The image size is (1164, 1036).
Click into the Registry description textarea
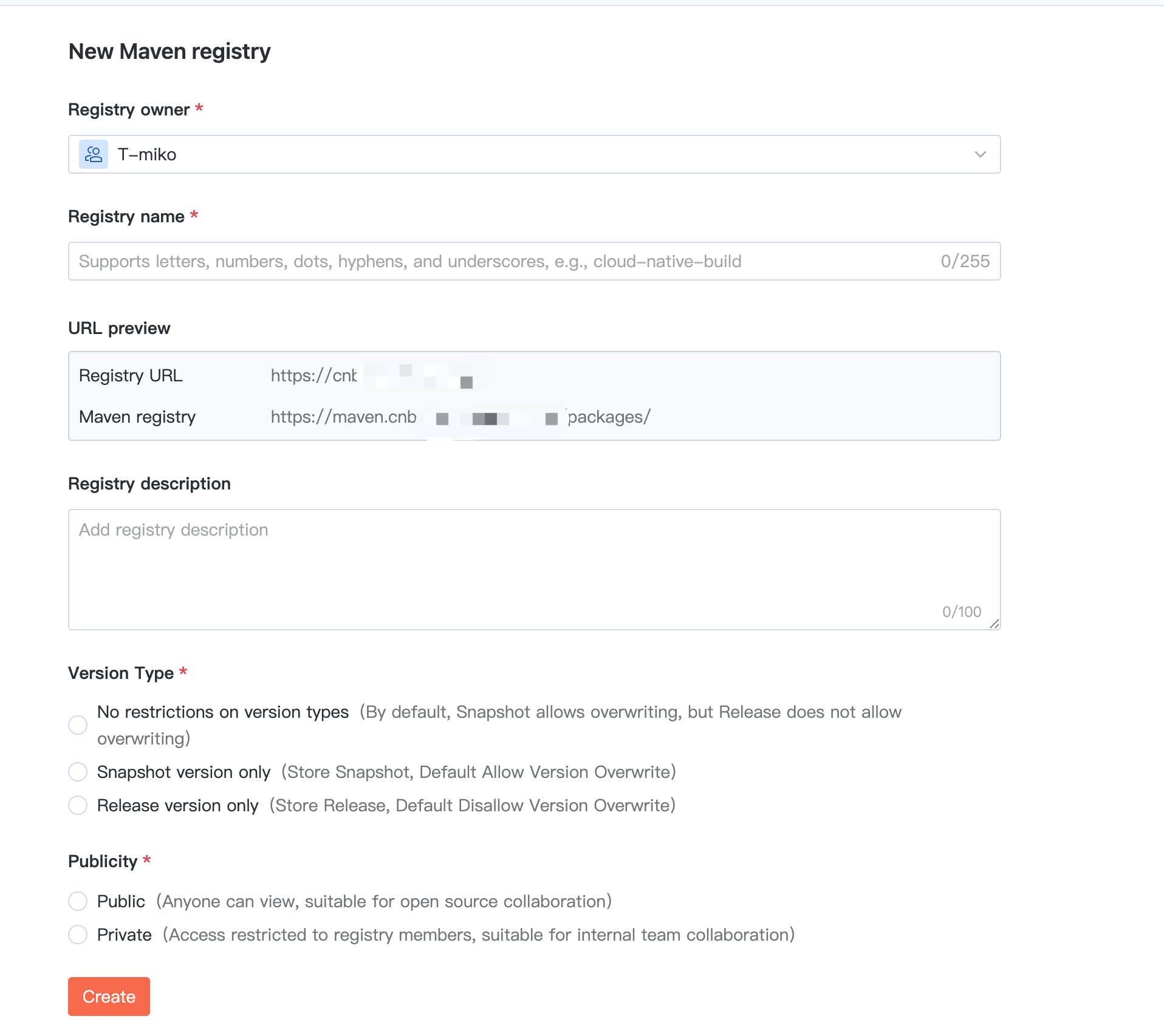click(x=533, y=568)
